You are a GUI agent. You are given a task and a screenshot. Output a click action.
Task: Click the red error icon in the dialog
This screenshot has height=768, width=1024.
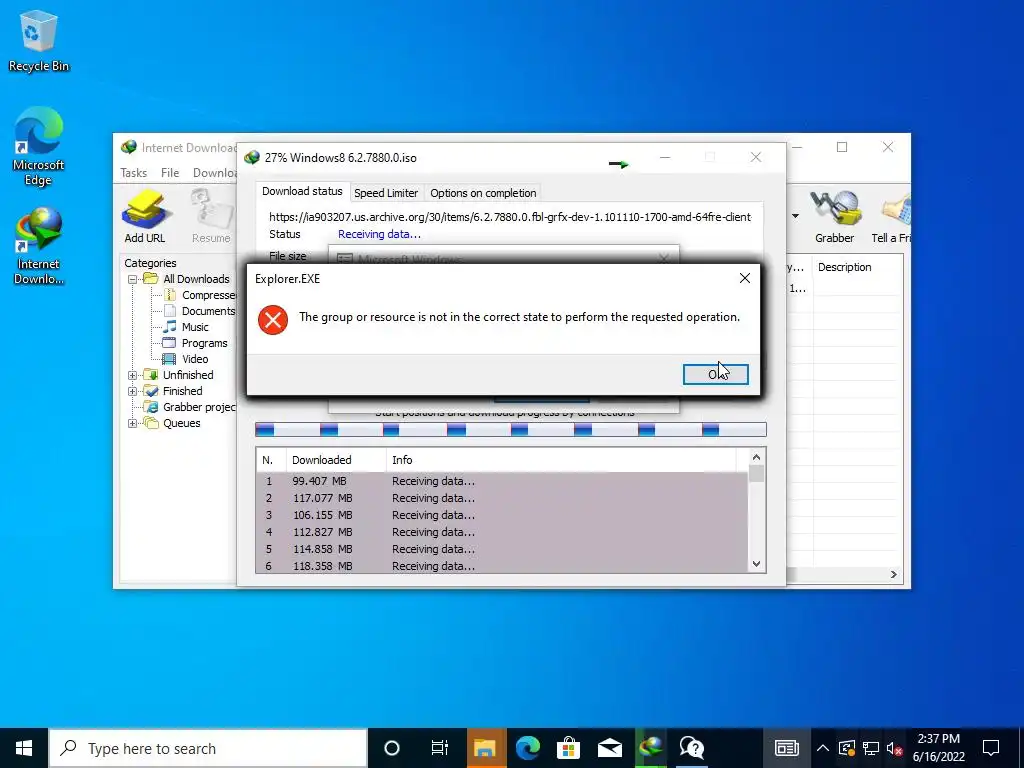click(x=273, y=319)
